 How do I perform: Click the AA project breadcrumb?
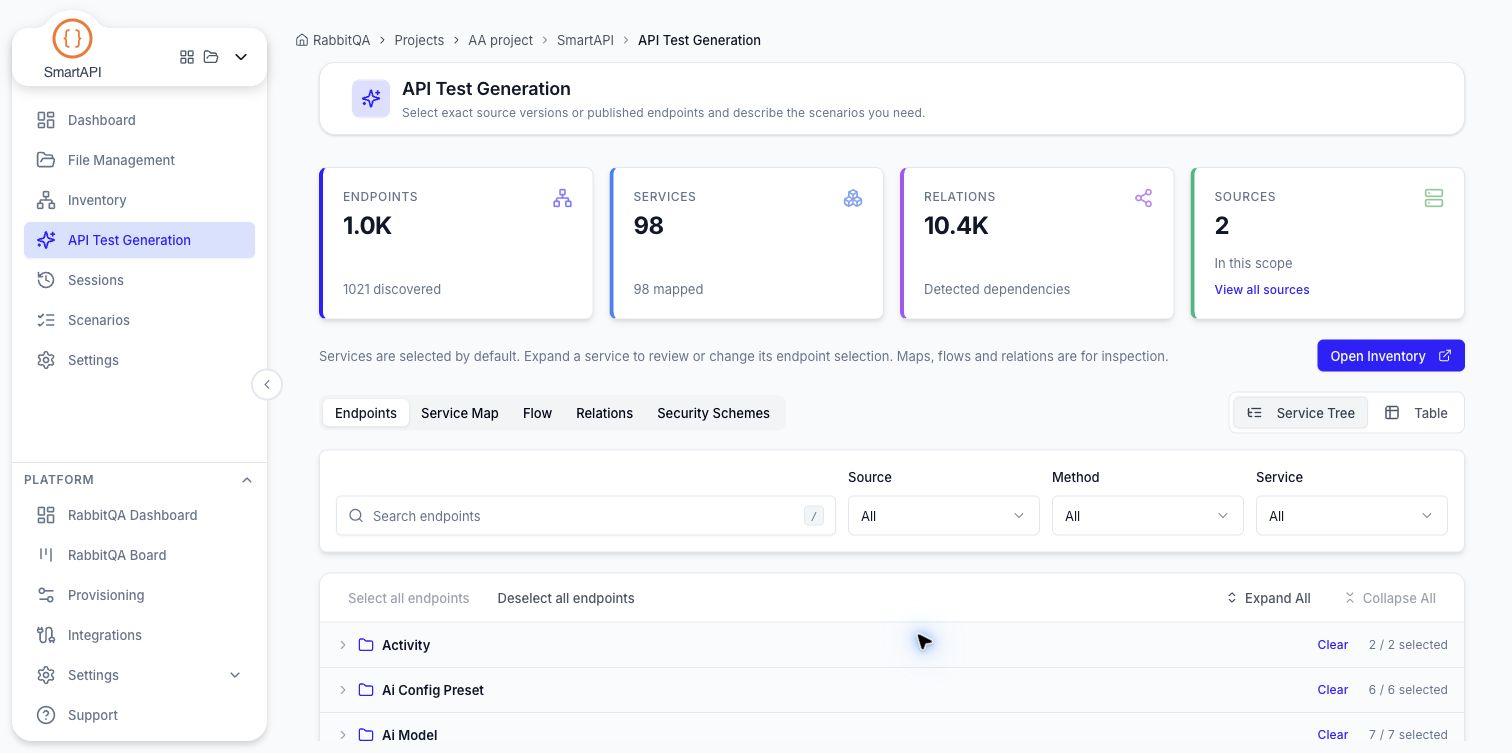(500, 40)
